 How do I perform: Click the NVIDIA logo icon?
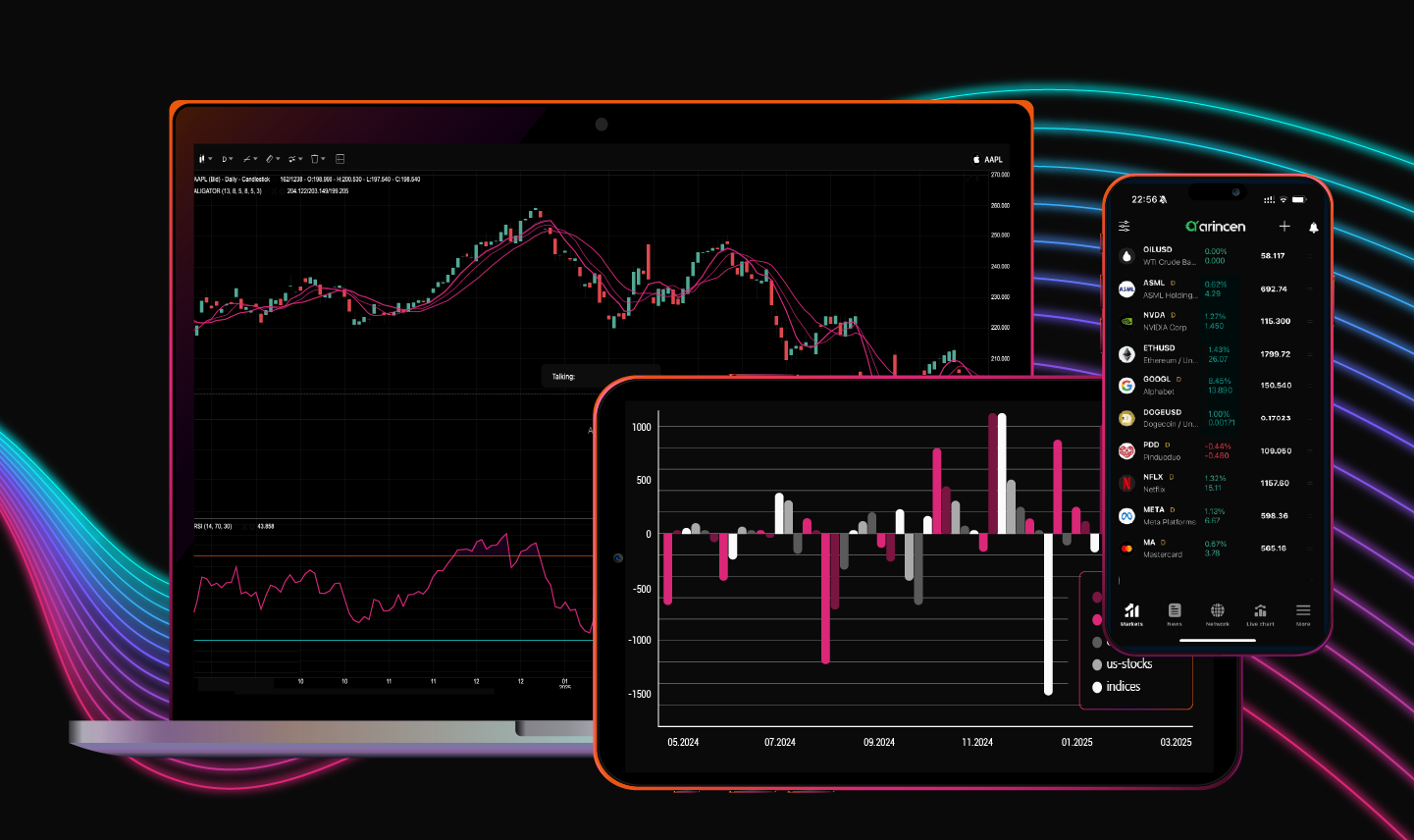1126,321
